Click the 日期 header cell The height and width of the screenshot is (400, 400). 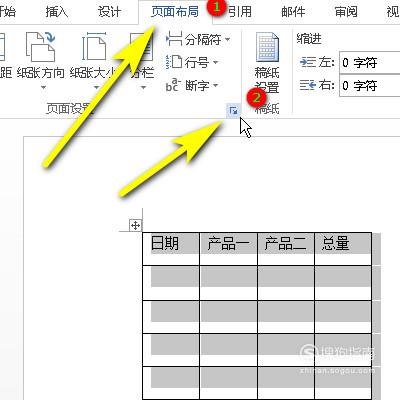pyautogui.click(x=171, y=249)
